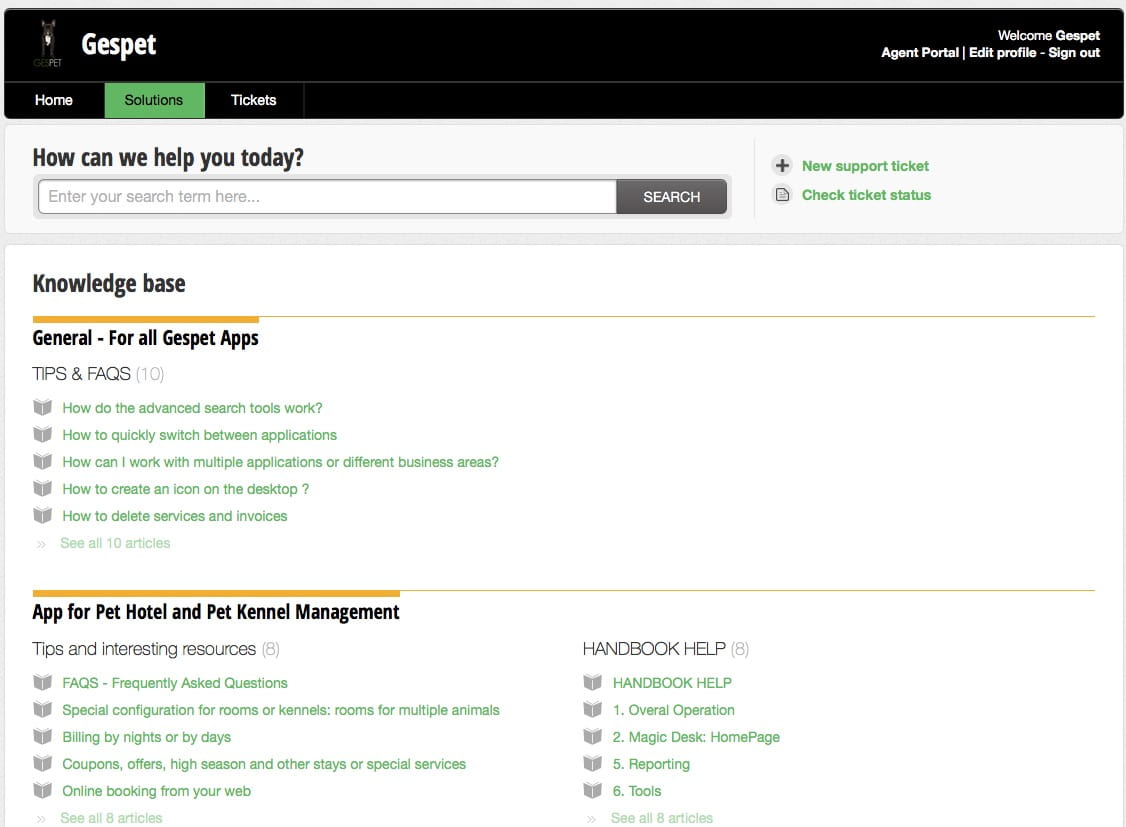The height and width of the screenshot is (827, 1126).
Task: Click book icon beside HANDBOOK HELP article
Action: (593, 683)
